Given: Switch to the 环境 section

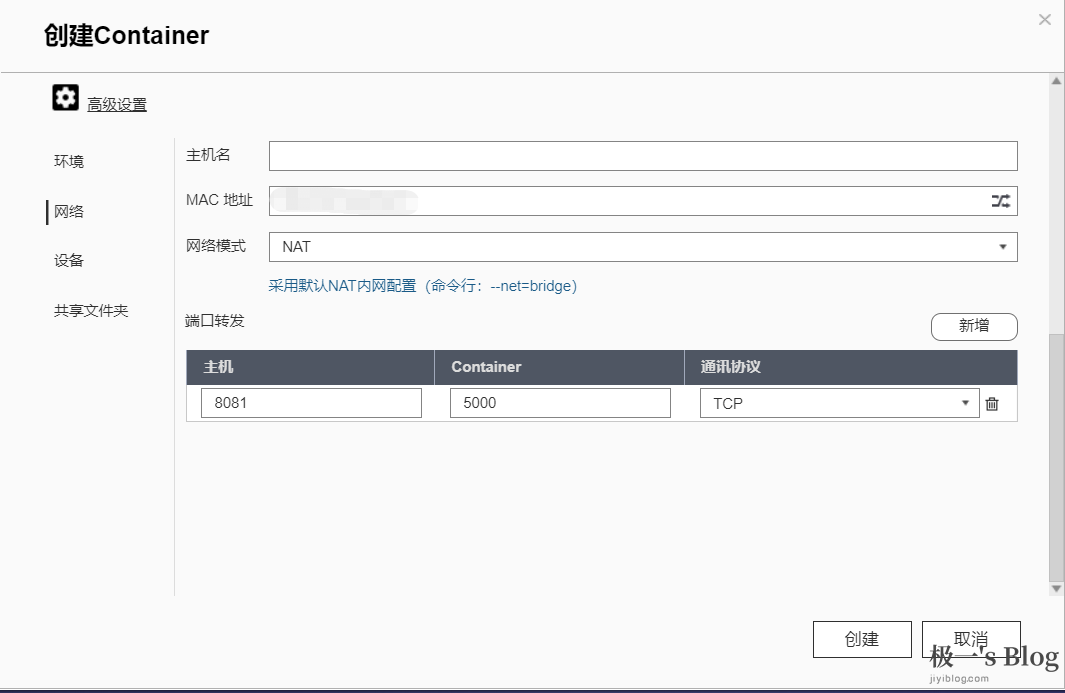Looking at the screenshot, I should tap(69, 161).
